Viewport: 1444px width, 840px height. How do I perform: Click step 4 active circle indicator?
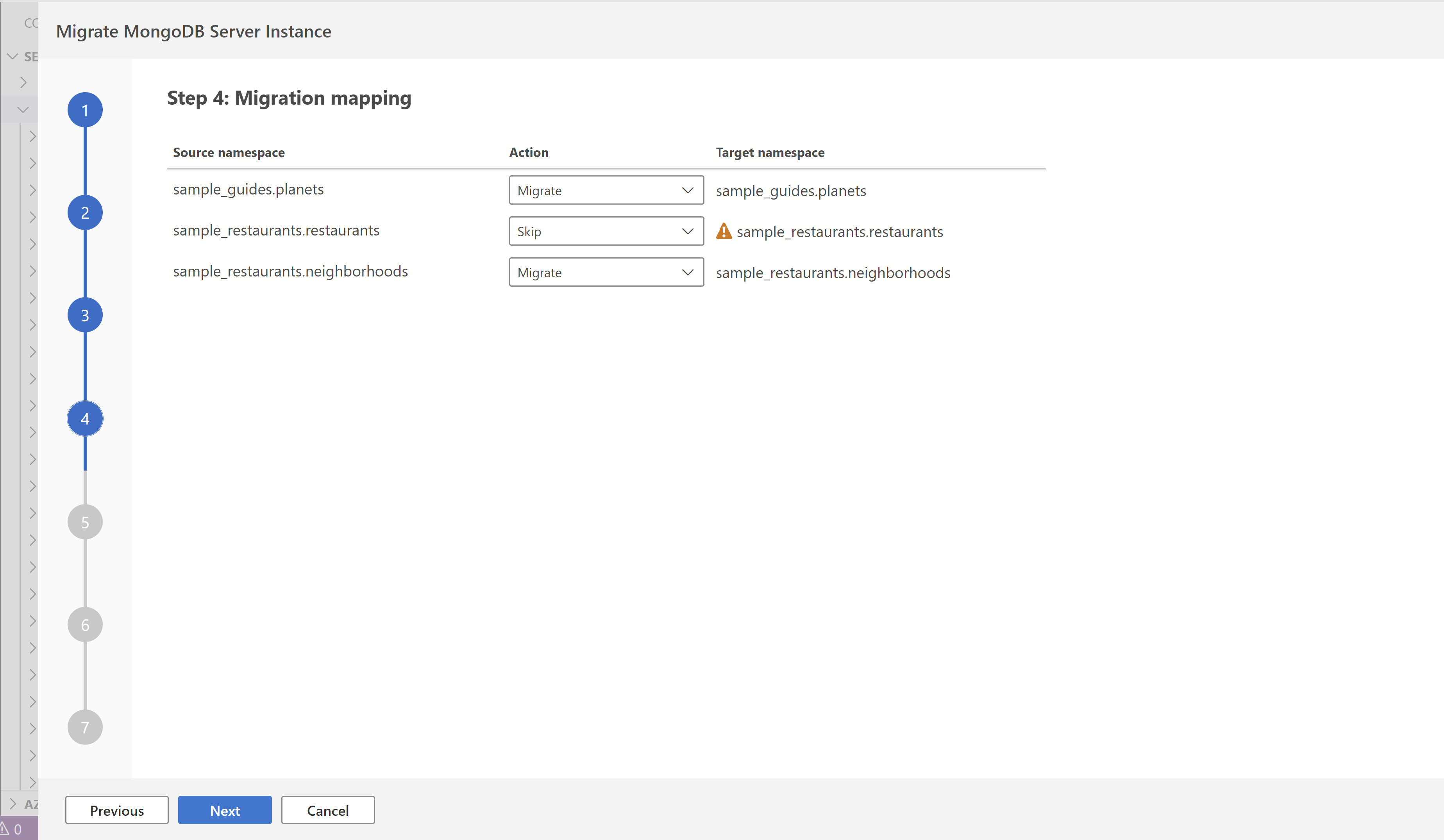(x=85, y=418)
